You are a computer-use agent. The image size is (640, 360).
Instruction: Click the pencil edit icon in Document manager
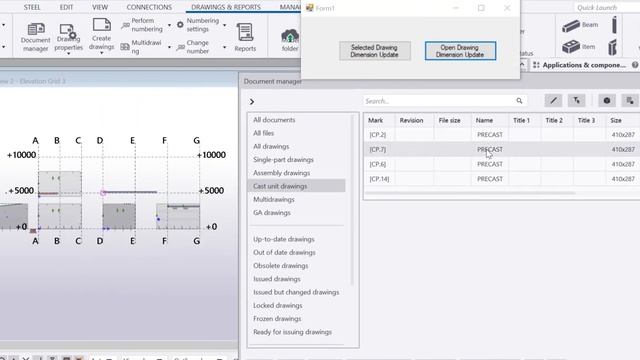553,100
